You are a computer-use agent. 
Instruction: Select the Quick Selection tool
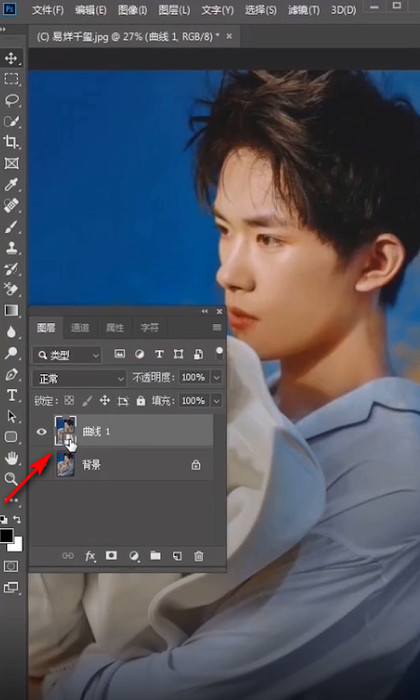[x=11, y=121]
